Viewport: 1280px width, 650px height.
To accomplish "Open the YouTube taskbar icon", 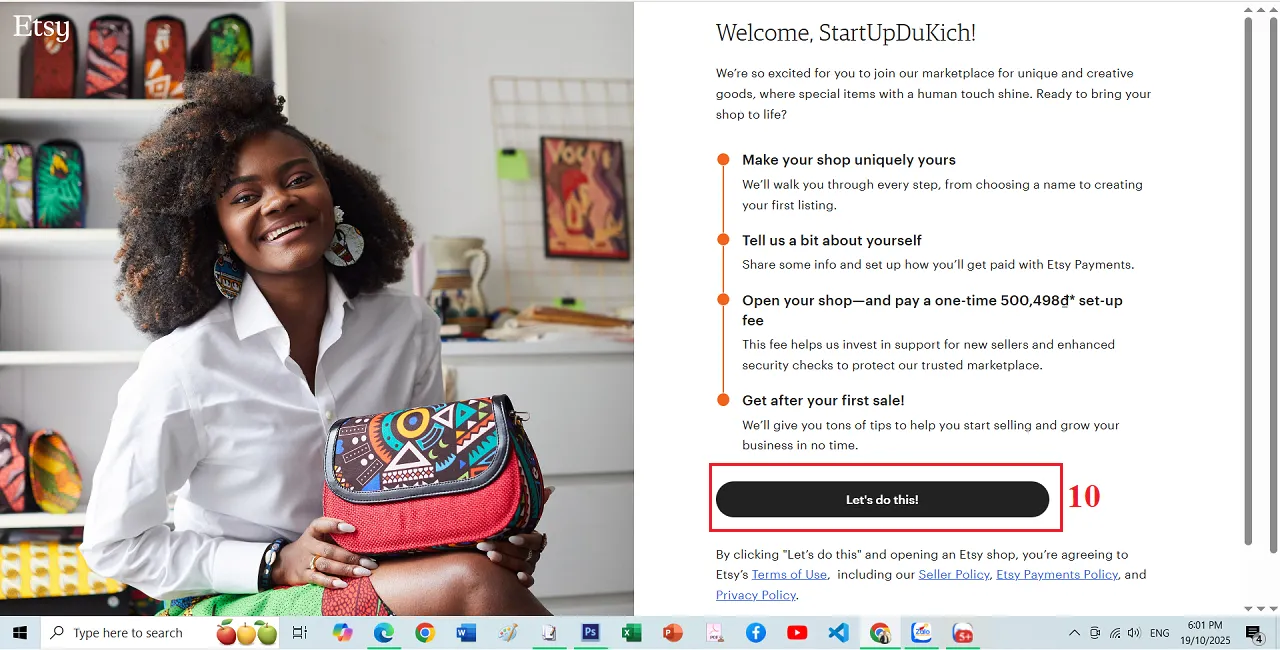I will (797, 633).
